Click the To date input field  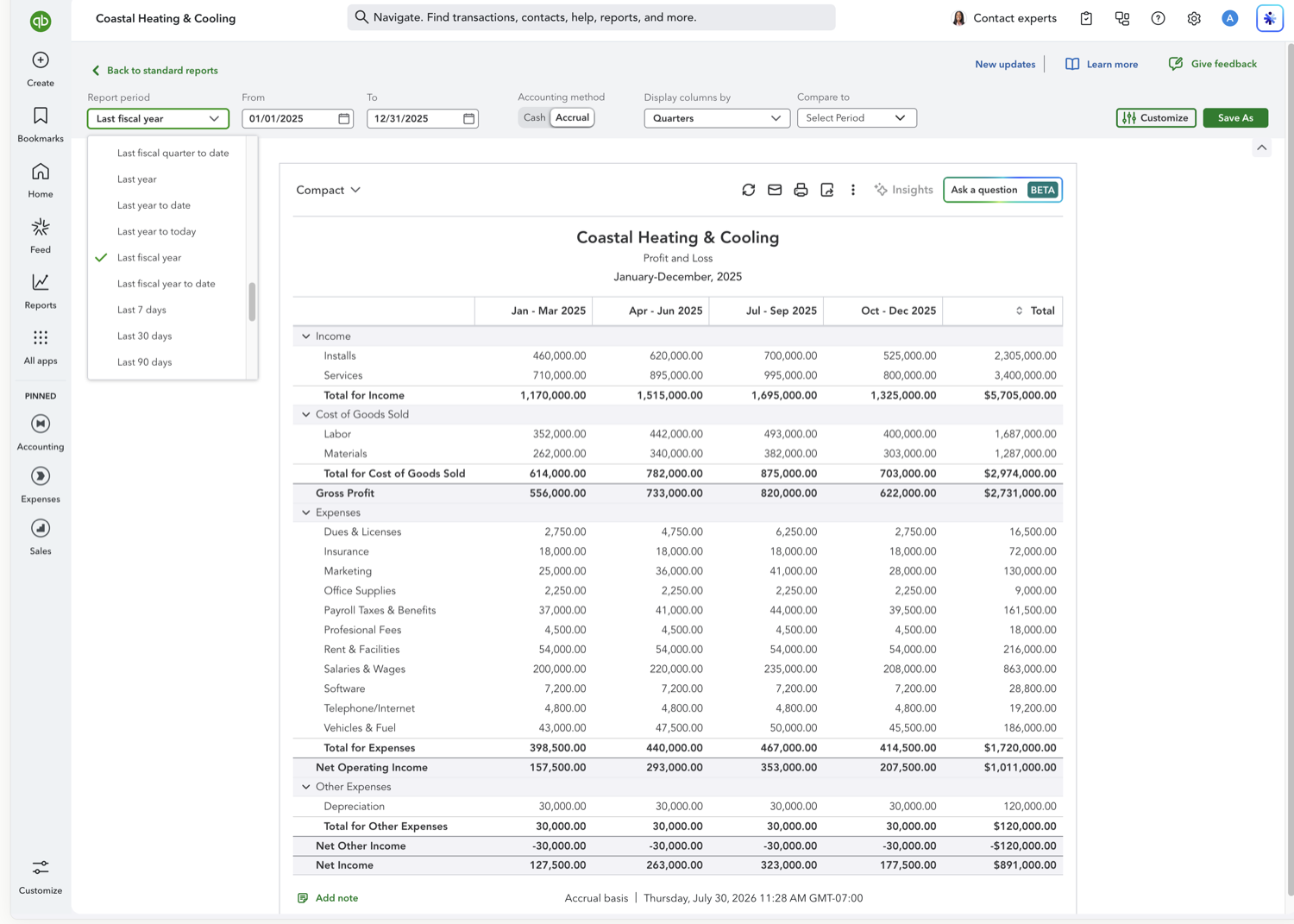[423, 118]
